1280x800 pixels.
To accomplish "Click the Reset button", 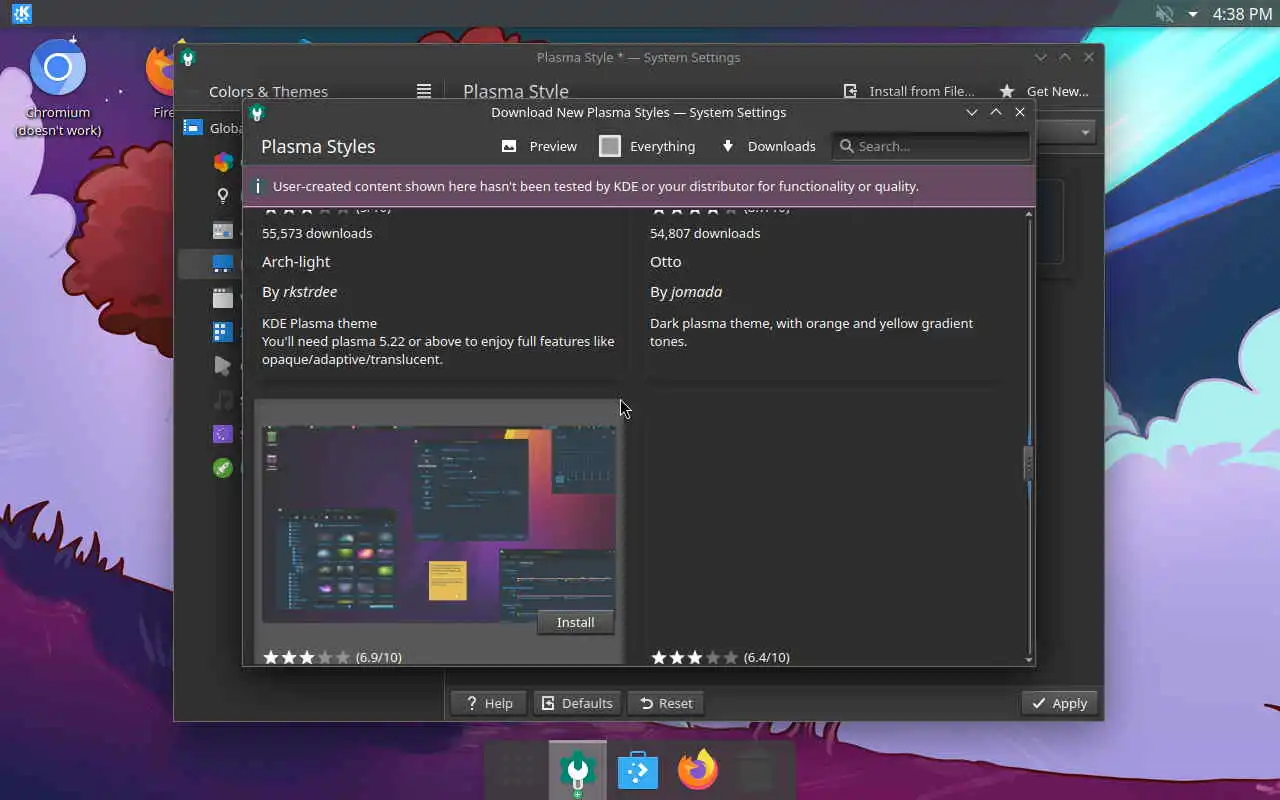I will coord(666,703).
